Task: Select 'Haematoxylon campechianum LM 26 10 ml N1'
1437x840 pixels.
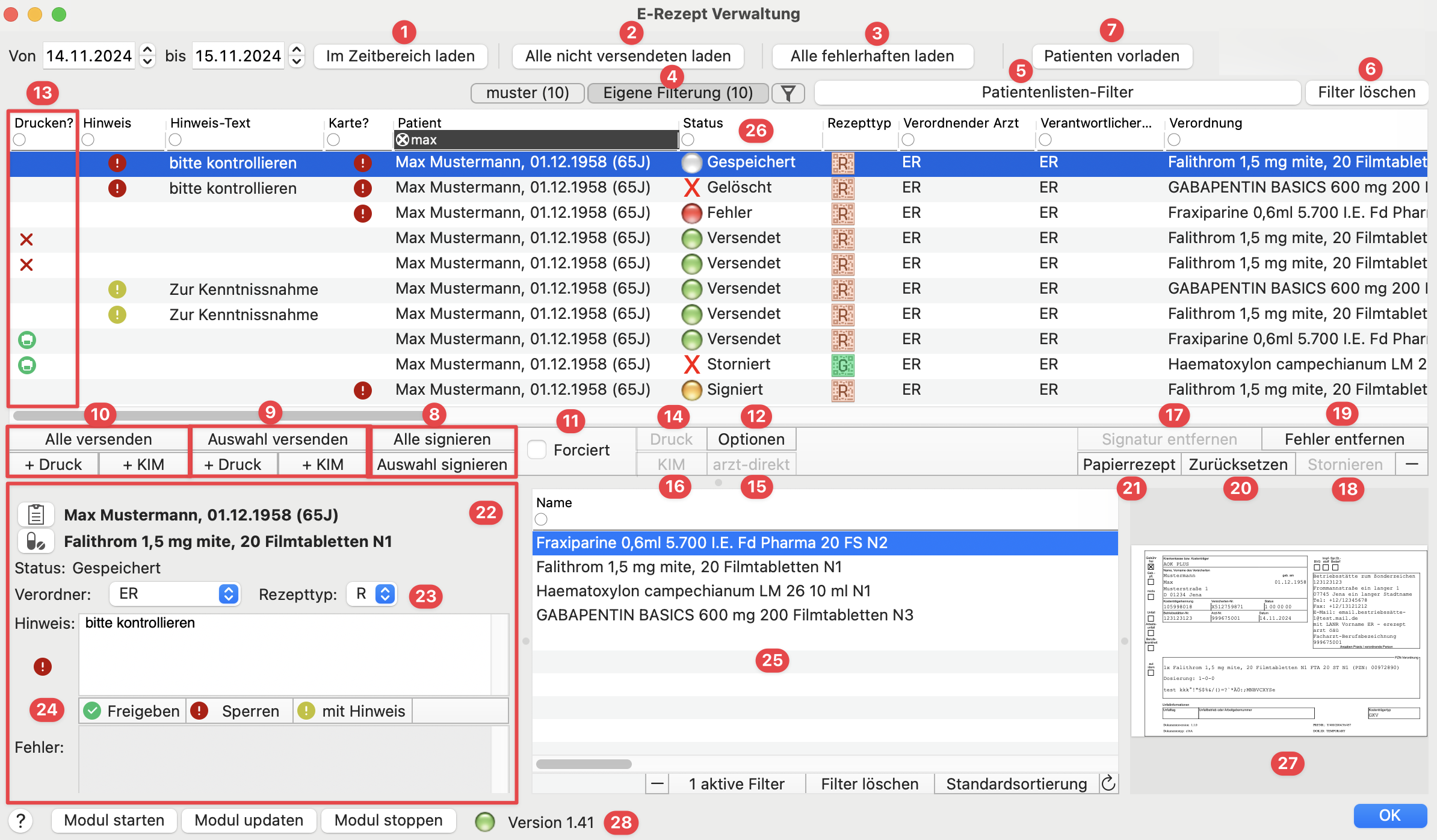Action: [703, 591]
